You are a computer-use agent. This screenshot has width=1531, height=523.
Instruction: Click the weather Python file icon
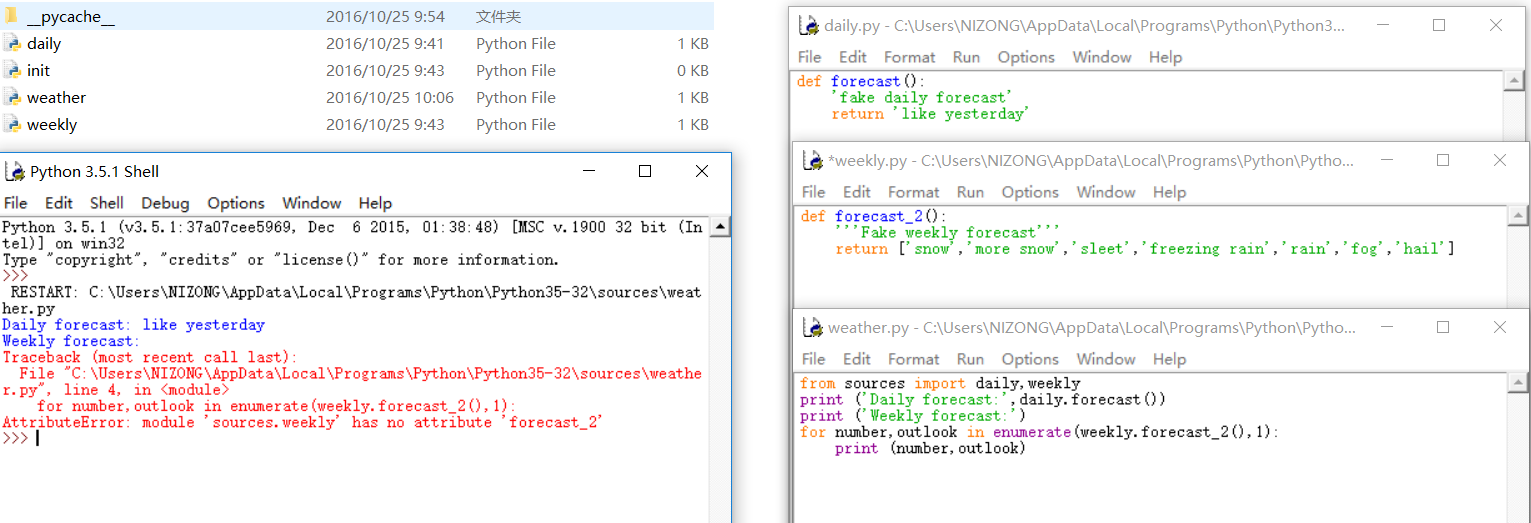pyautogui.click(x=12, y=98)
